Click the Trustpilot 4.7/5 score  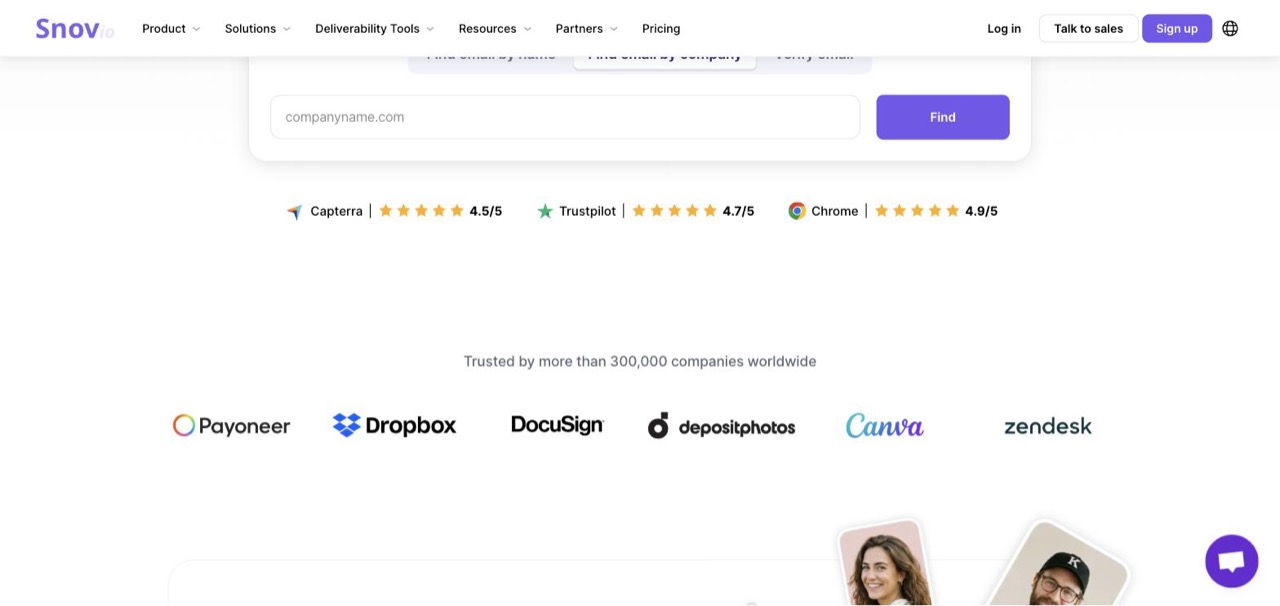739,211
